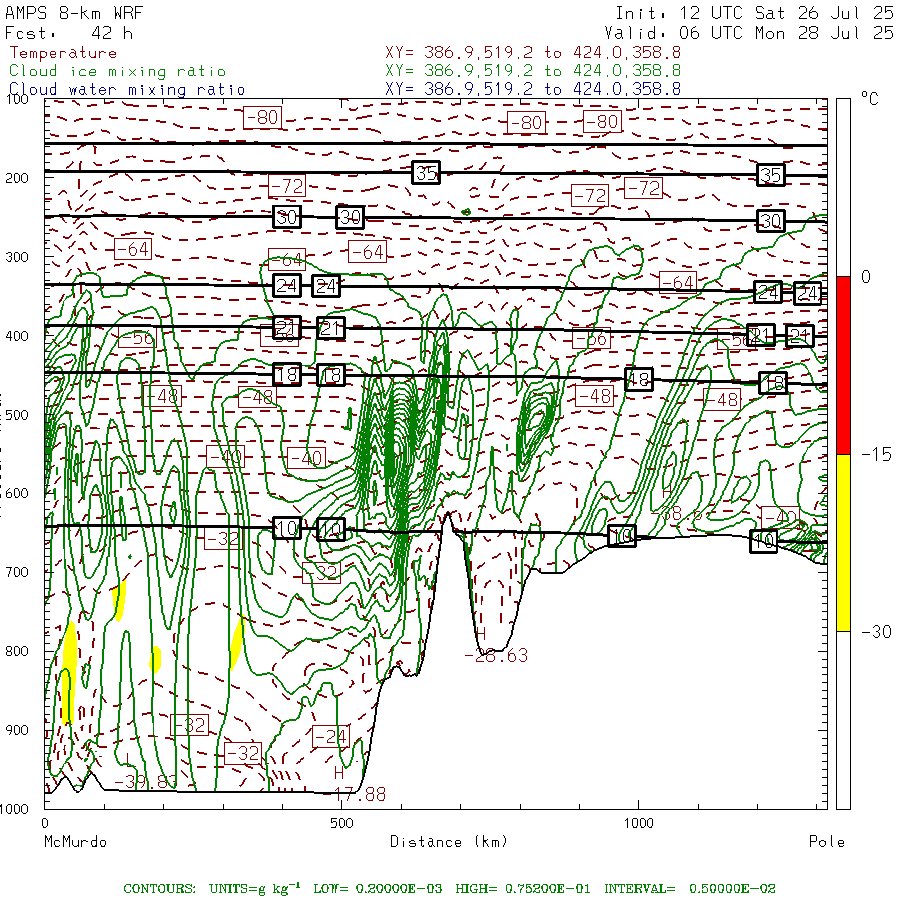Click the red segment of the temperature colorbar
Image resolution: width=900 pixels, height=900 pixels.
pyautogui.click(x=843, y=365)
